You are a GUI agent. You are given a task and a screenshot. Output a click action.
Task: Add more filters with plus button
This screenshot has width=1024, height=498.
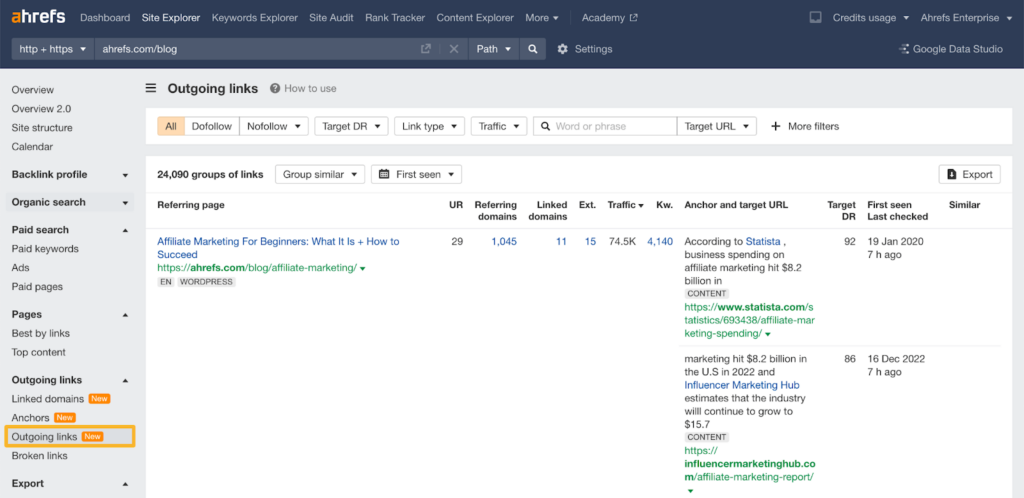point(804,126)
